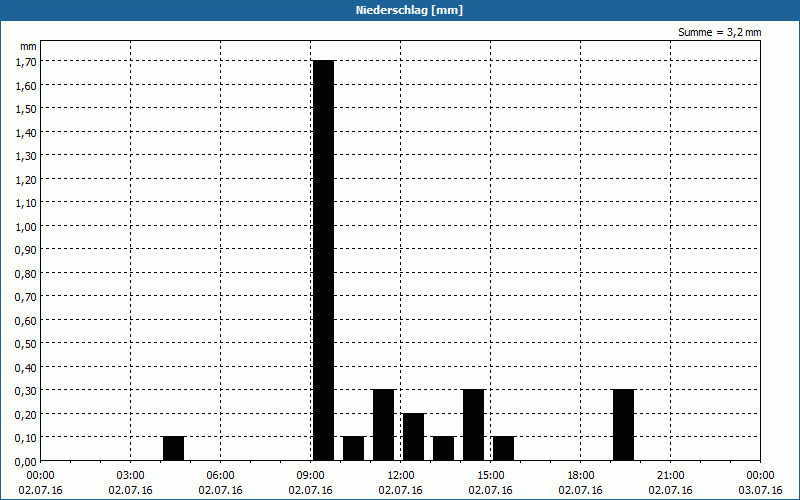Click the 1,30 y-axis label

tap(26, 156)
